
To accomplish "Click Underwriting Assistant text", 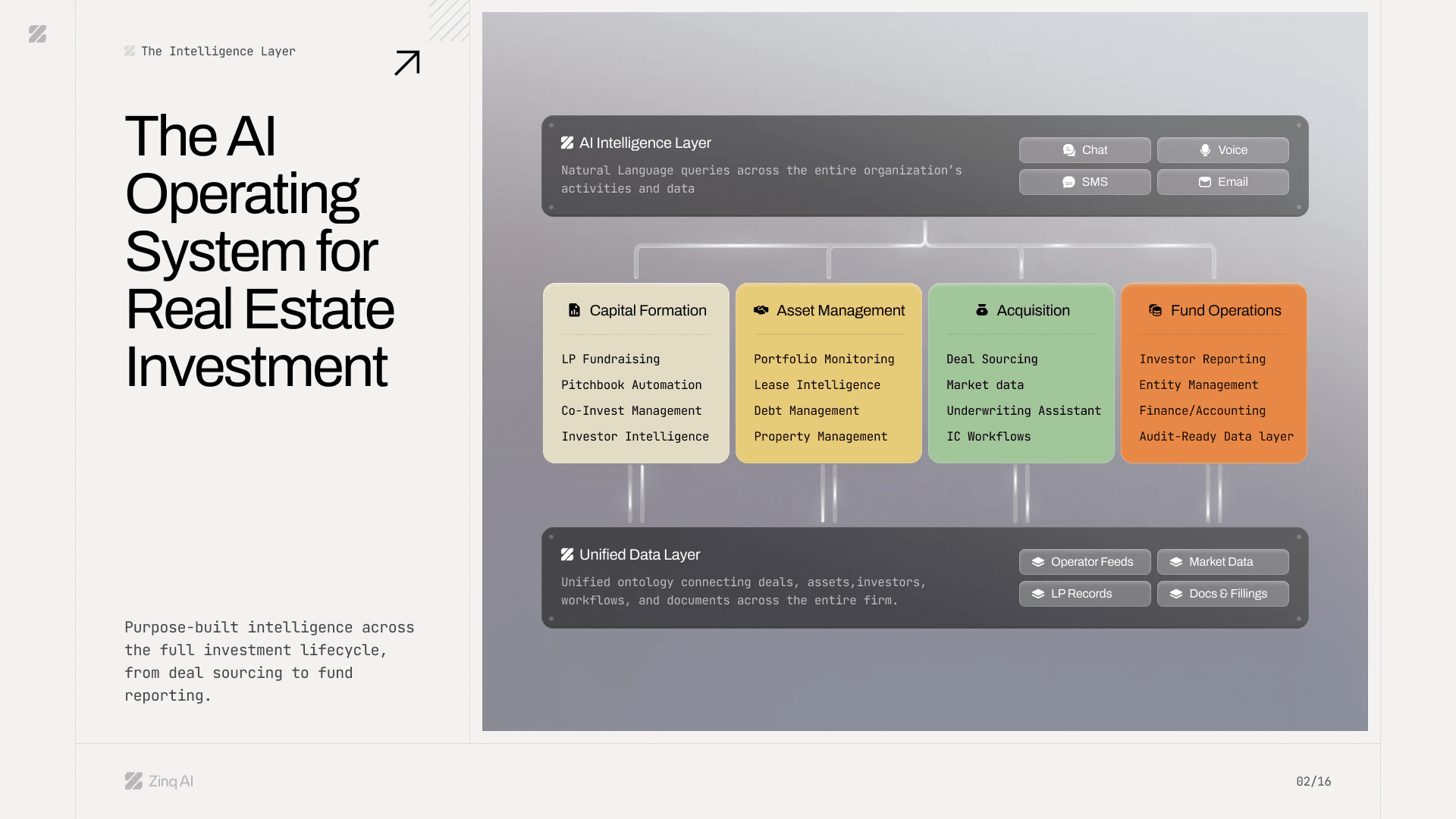I will (1024, 411).
